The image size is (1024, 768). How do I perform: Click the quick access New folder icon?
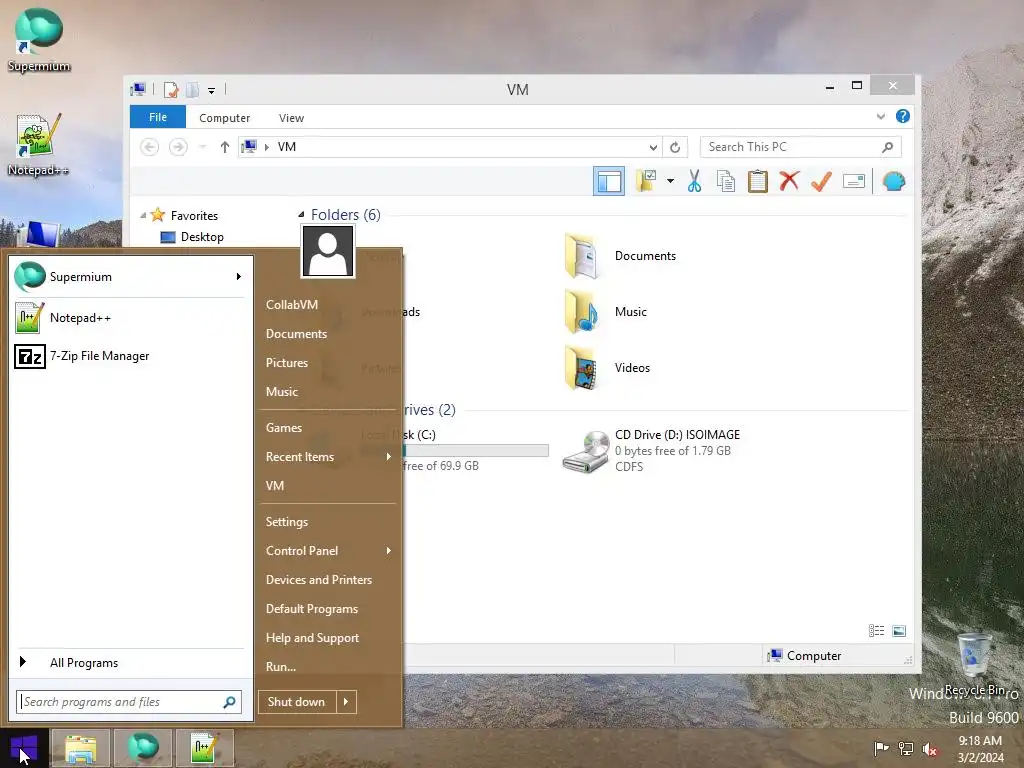coord(193,89)
